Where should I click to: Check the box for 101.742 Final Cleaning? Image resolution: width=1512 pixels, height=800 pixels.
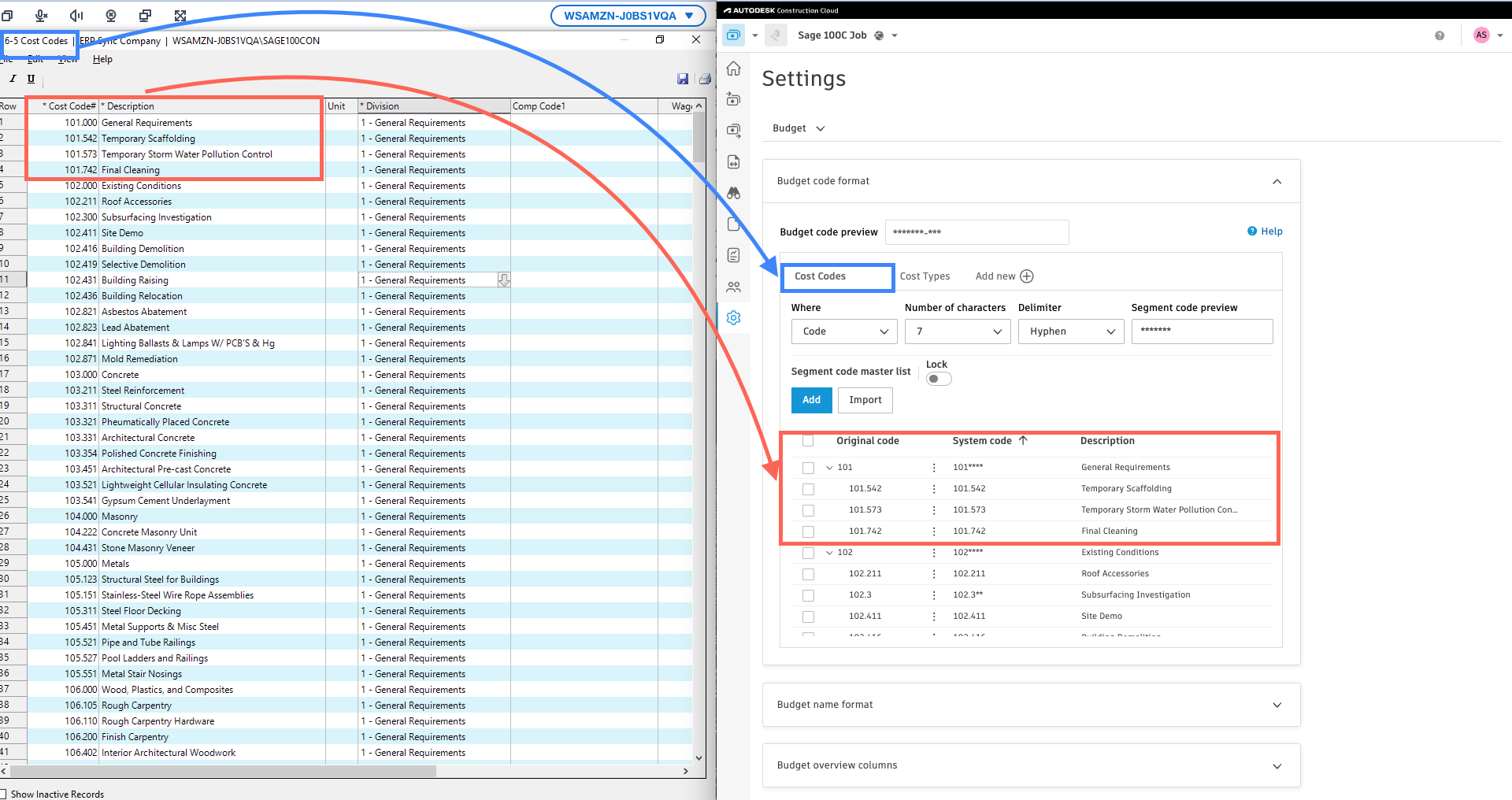[x=808, y=531]
